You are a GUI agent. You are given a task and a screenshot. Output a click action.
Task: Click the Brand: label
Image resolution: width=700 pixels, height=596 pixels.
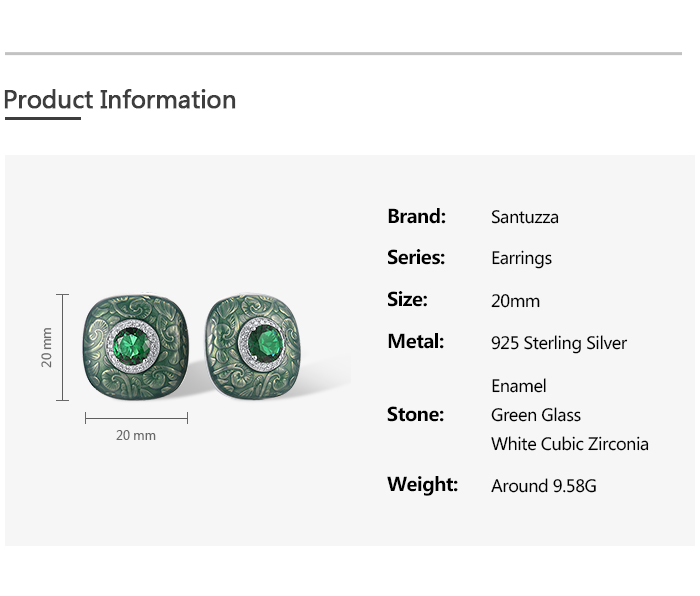coord(416,216)
